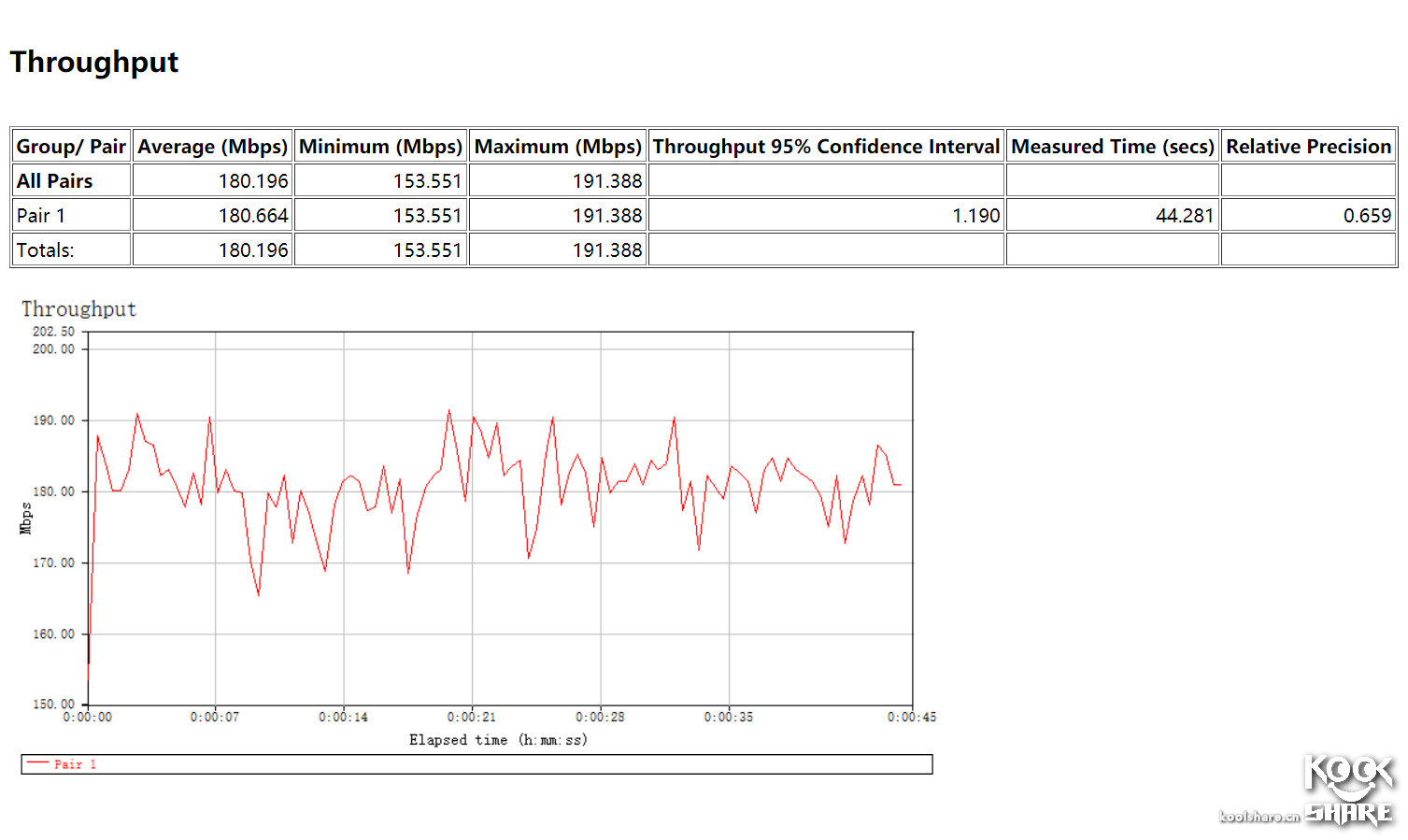Select the Pair 1 row label in table
1408x840 pixels.
[41, 216]
